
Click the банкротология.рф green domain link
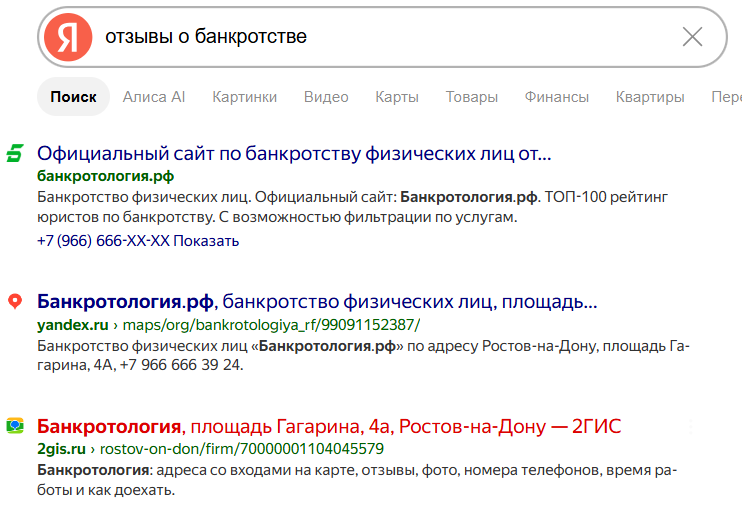click(x=106, y=176)
